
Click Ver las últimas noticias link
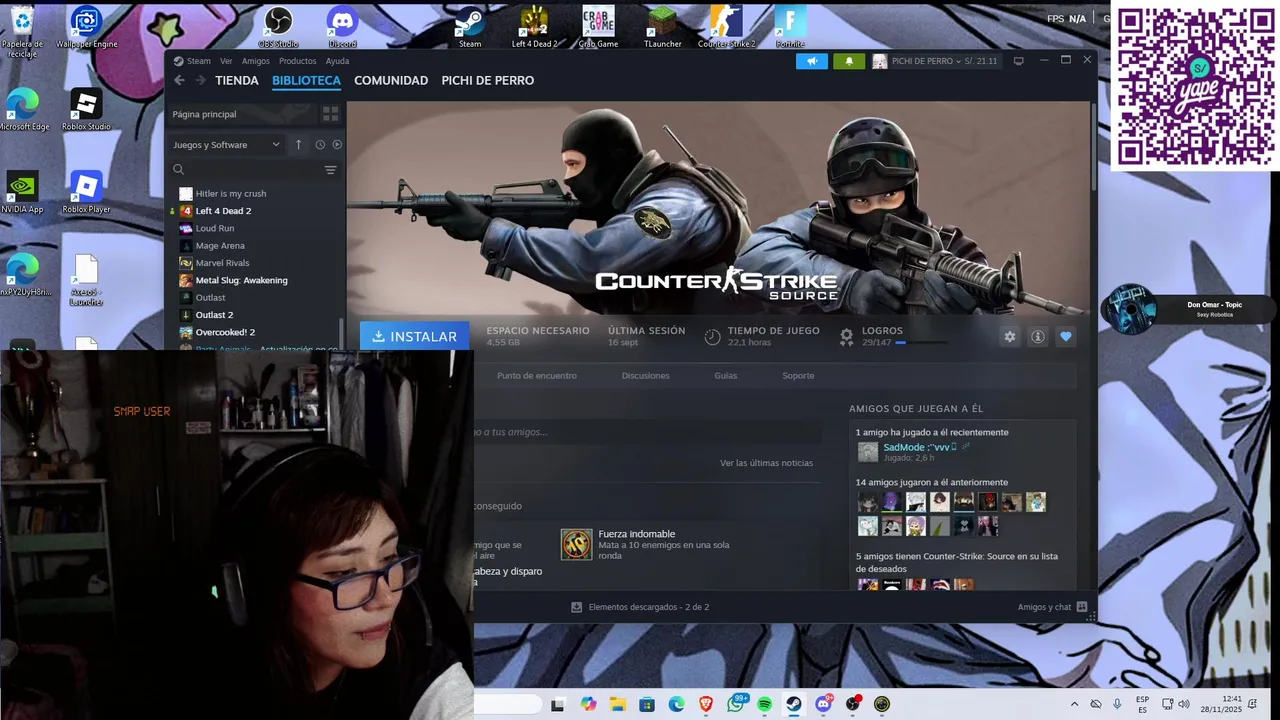pyautogui.click(x=766, y=463)
